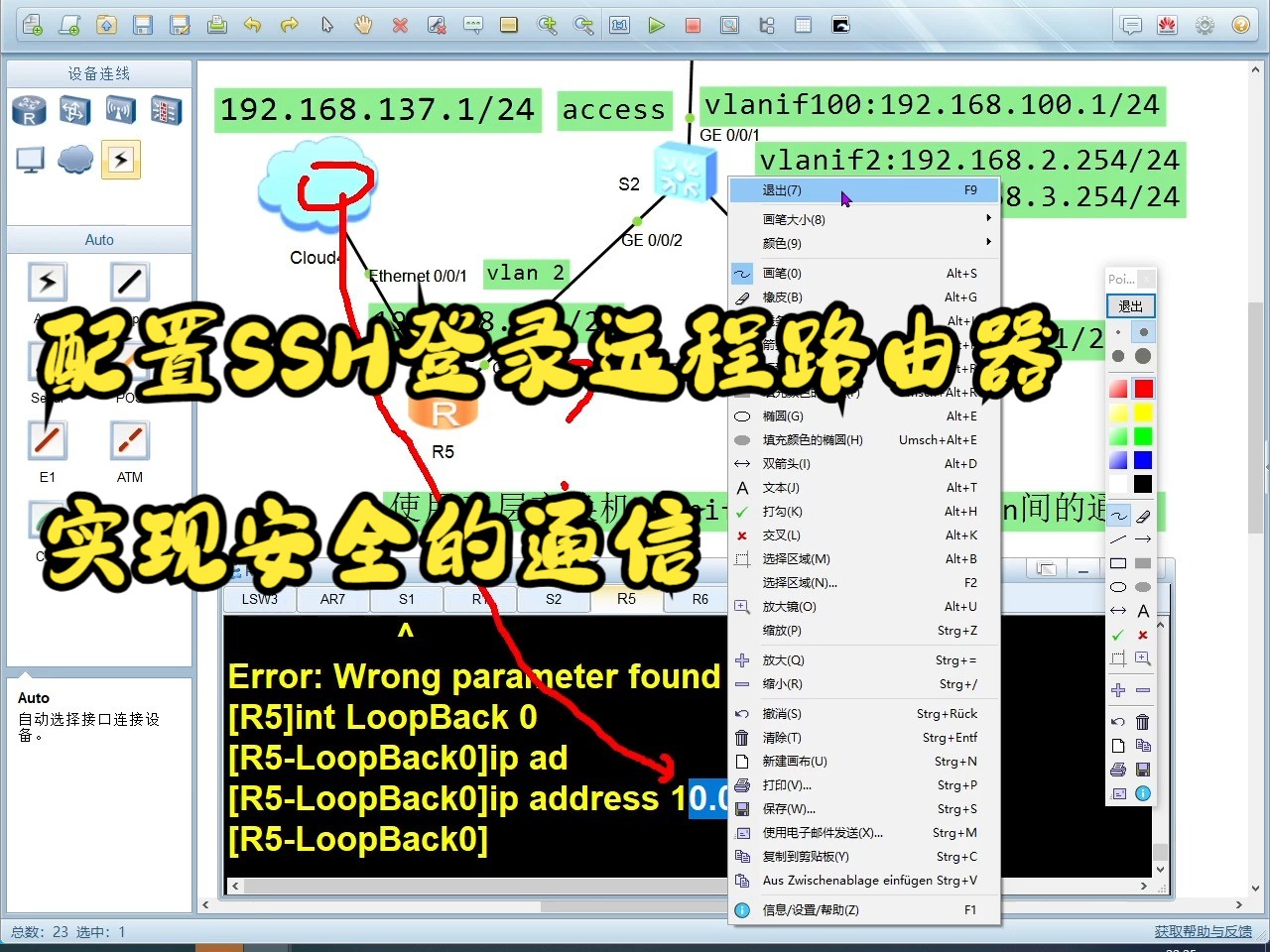1270x952 pixels.
Task: Open settings via the gear icon
Action: click(1205, 26)
